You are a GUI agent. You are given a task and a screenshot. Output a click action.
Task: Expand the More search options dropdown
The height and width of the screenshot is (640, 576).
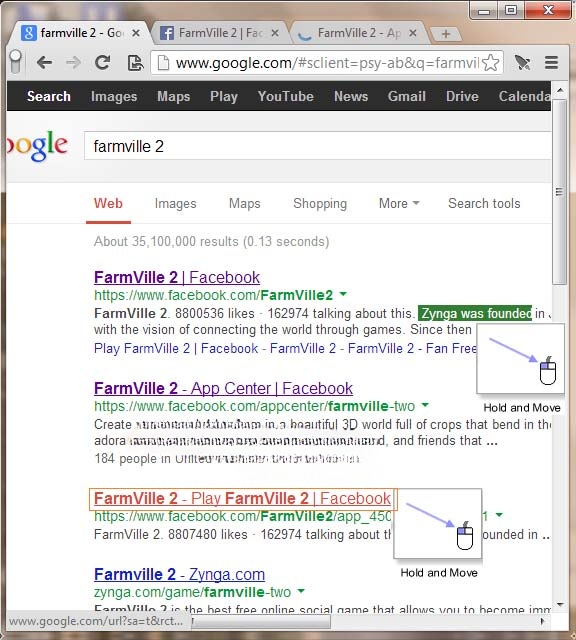click(x=399, y=203)
